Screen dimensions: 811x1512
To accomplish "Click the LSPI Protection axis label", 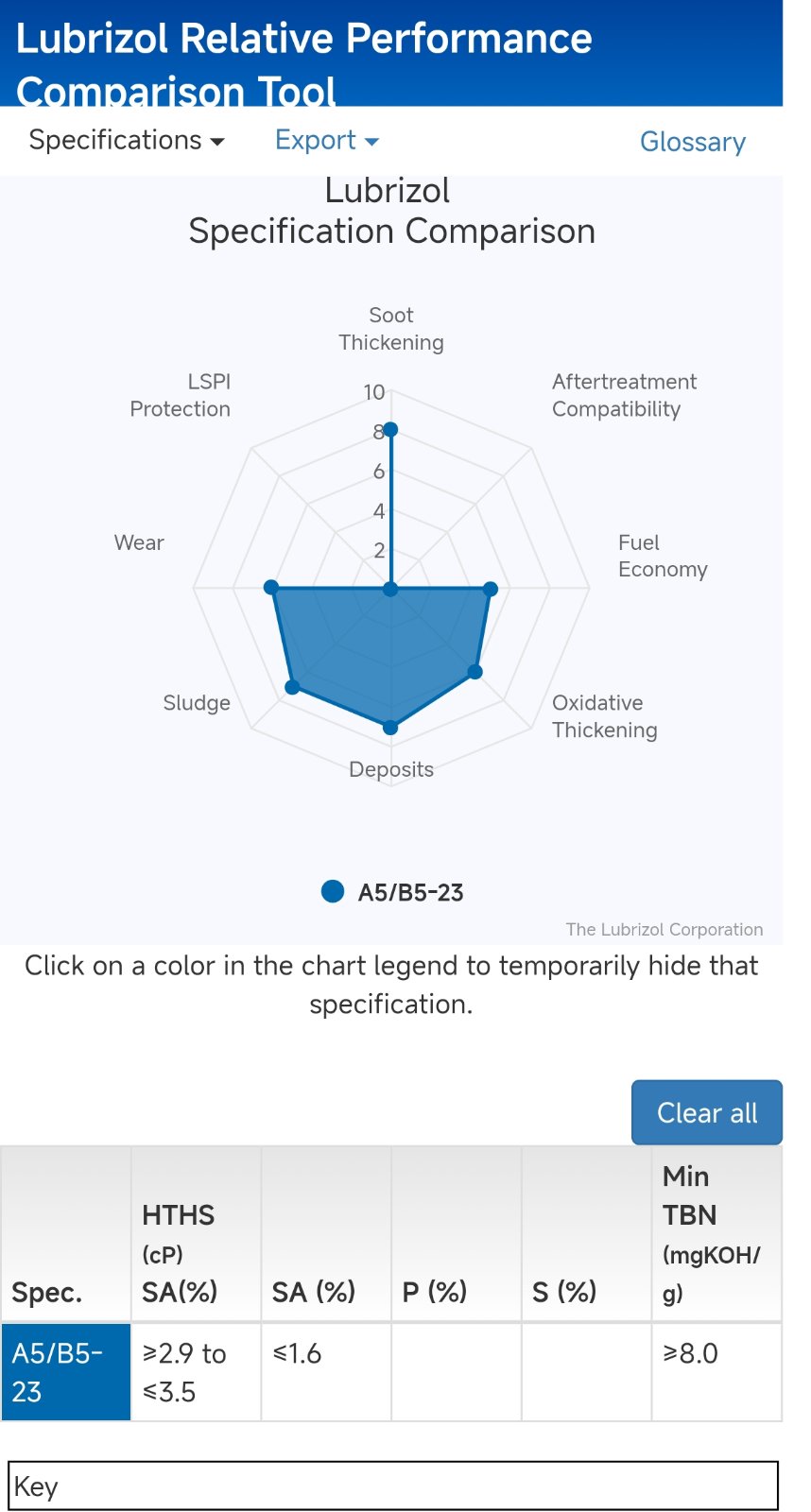I will (x=181, y=395).
